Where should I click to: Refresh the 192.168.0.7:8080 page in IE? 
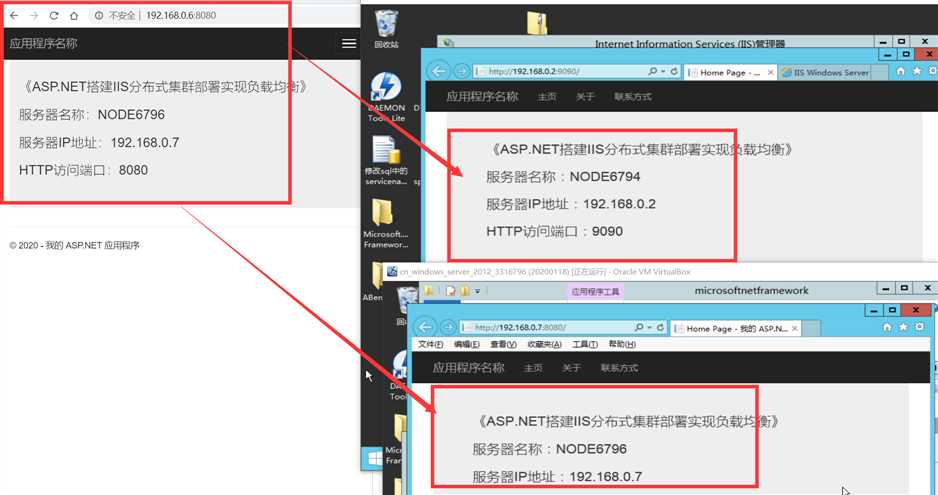tap(660, 327)
